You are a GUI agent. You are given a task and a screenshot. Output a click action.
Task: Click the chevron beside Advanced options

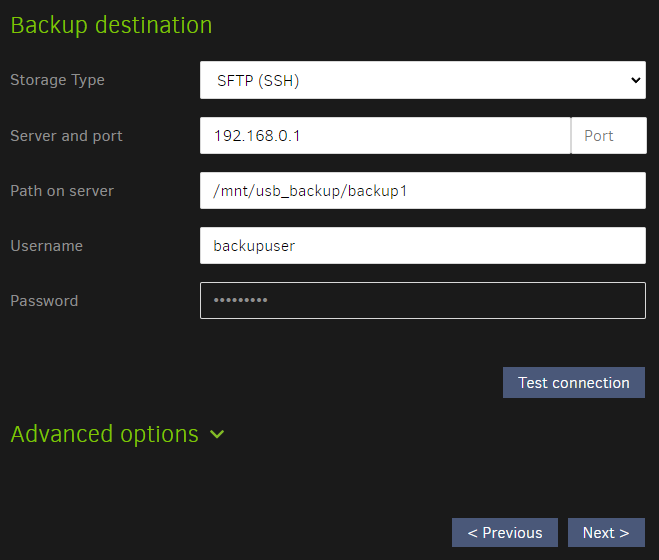(x=217, y=435)
